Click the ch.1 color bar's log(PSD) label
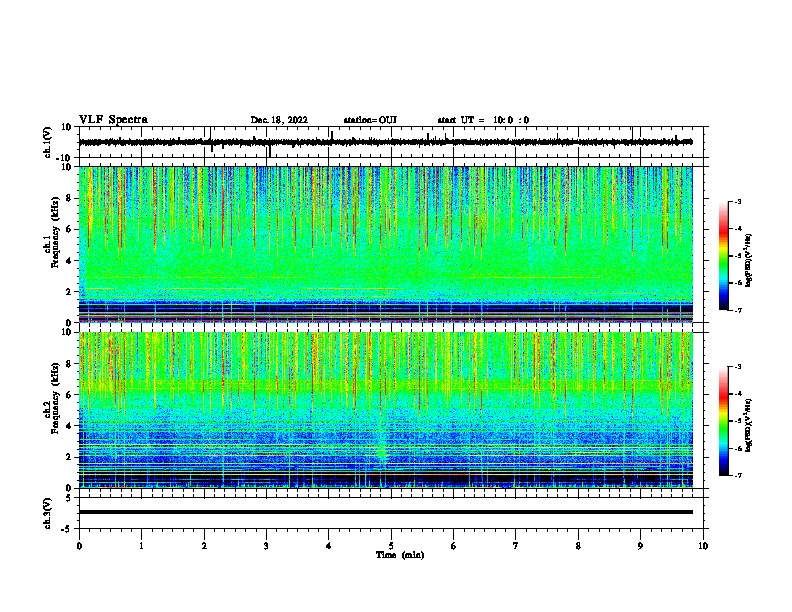 coord(749,260)
